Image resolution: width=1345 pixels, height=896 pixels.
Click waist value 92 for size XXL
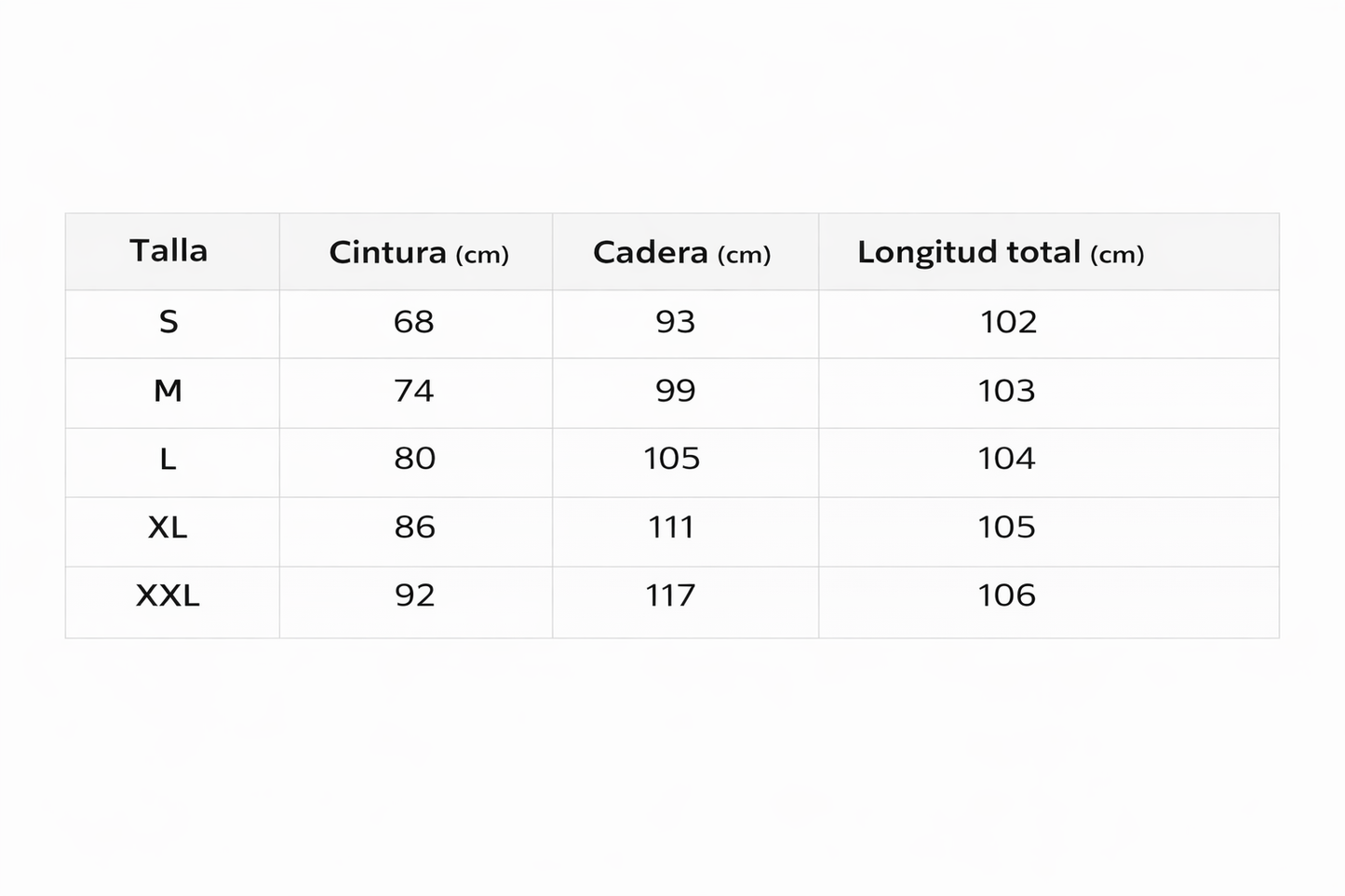[x=414, y=595]
